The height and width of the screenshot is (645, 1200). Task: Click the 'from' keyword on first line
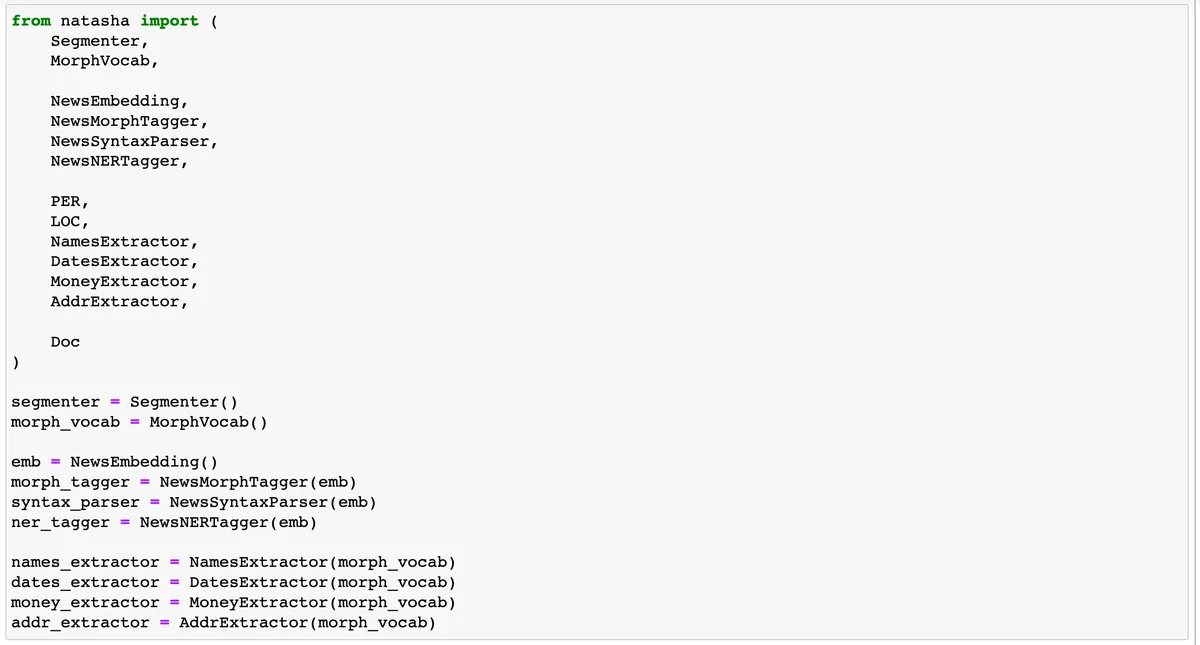click(31, 21)
